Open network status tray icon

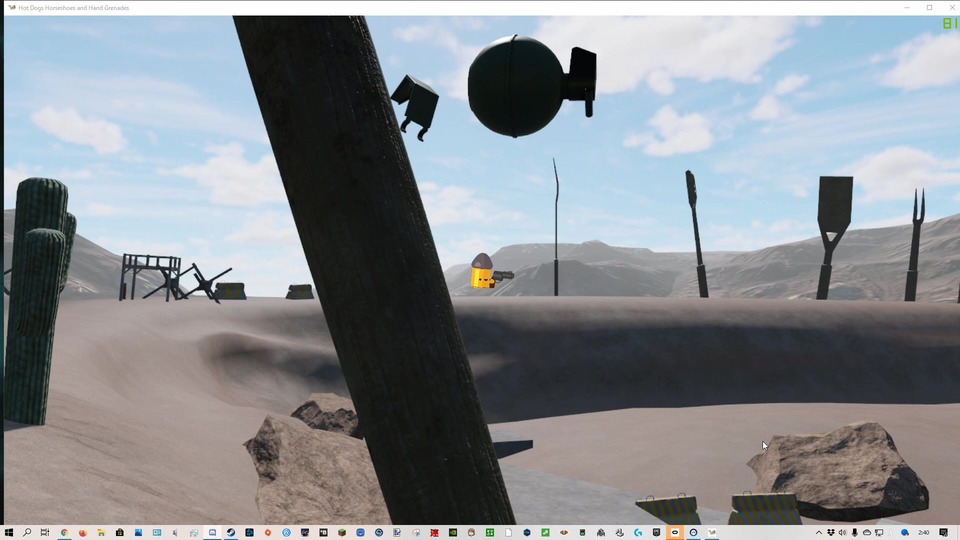pyautogui.click(x=879, y=533)
